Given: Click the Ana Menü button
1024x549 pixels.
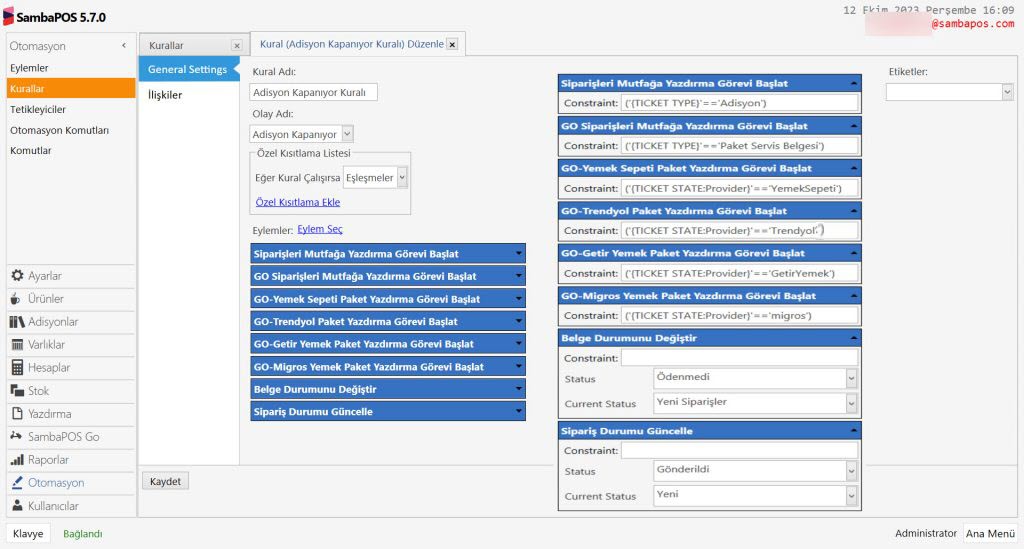Looking at the screenshot, I should [990, 533].
